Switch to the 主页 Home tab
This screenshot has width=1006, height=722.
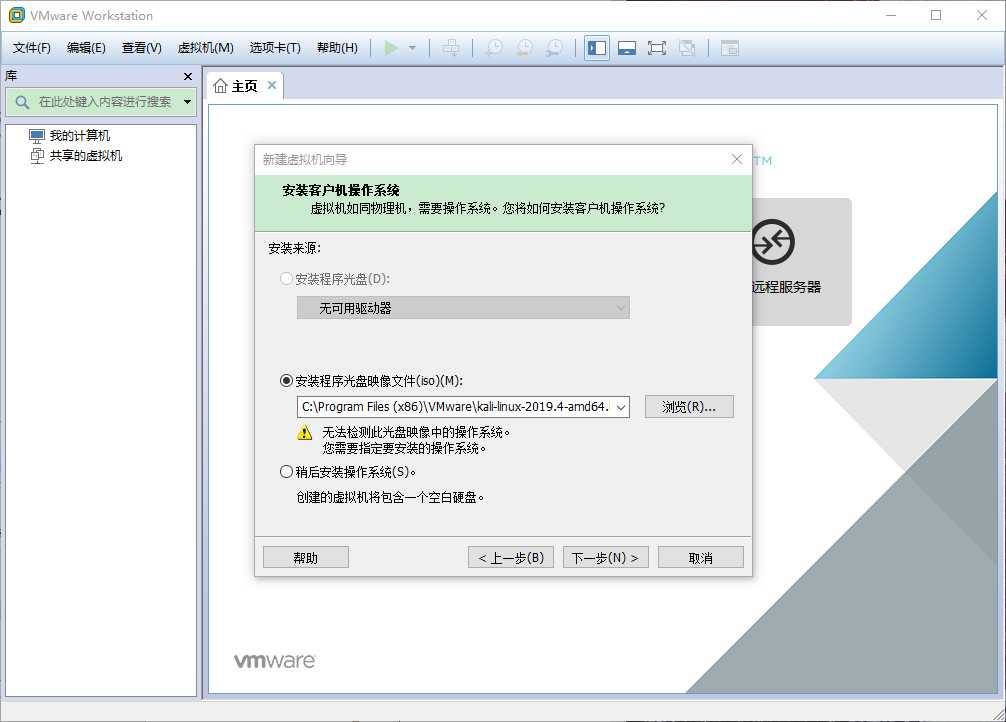[x=244, y=86]
